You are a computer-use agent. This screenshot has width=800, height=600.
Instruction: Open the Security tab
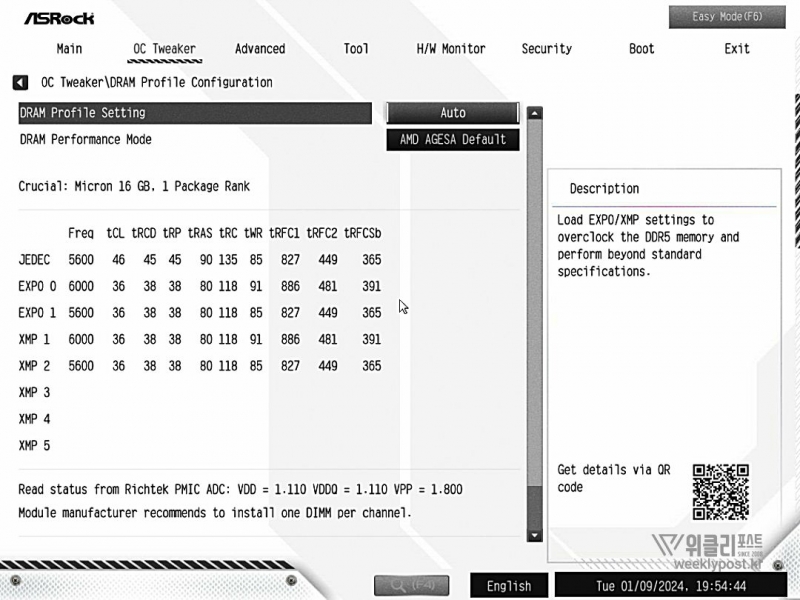(546, 49)
